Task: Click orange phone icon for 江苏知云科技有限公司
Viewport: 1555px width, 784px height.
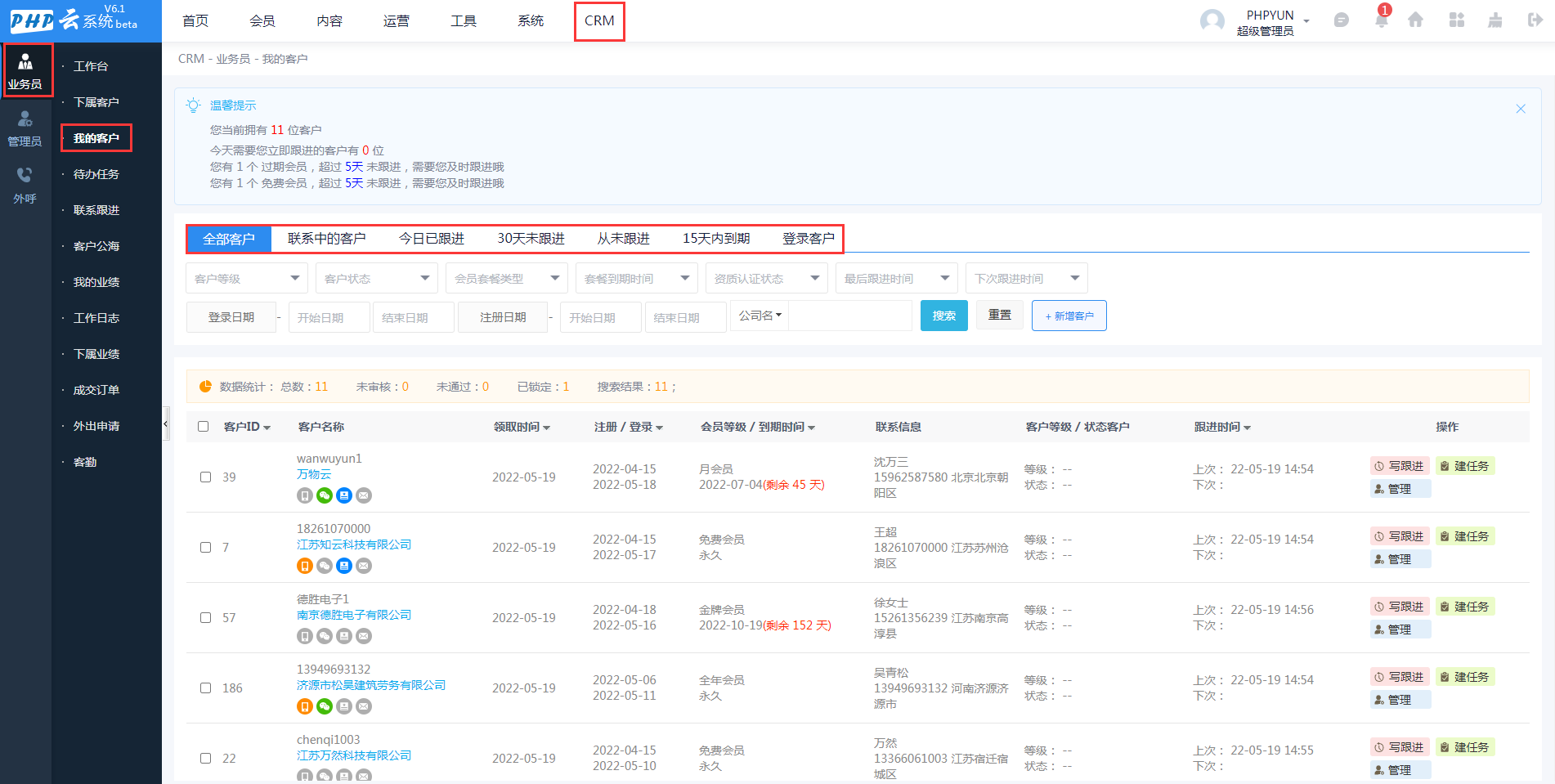Action: [304, 566]
